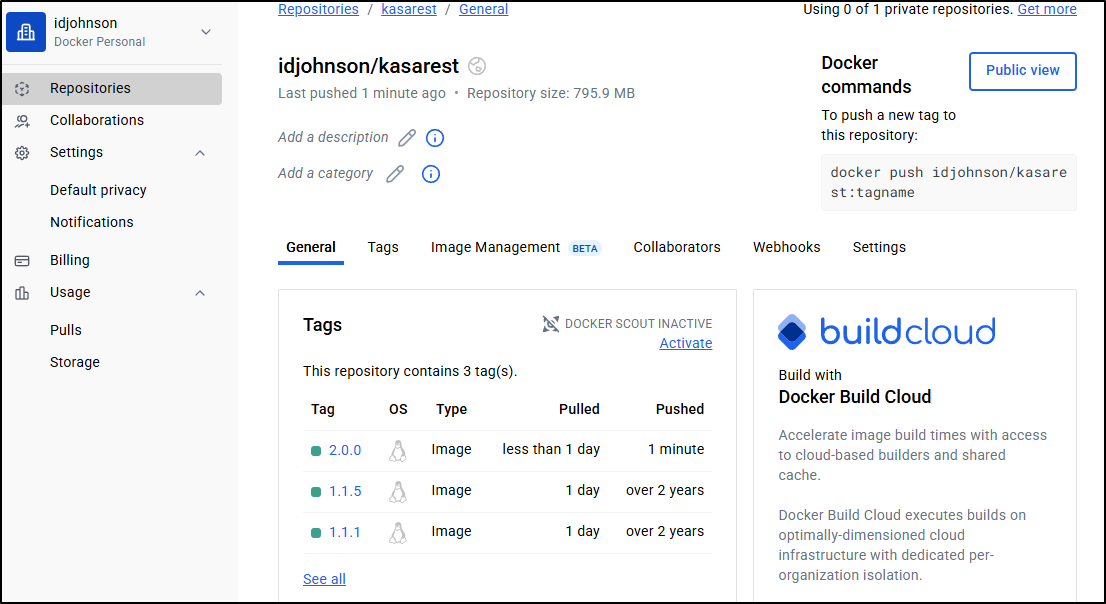Open tag 1.1.1
The image size is (1106, 604).
345,532
